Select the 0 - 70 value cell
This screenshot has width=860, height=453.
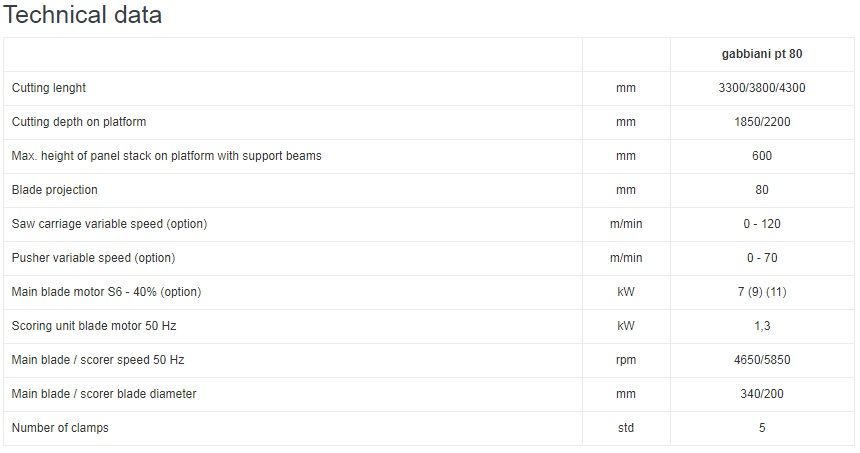pyautogui.click(x=762, y=258)
